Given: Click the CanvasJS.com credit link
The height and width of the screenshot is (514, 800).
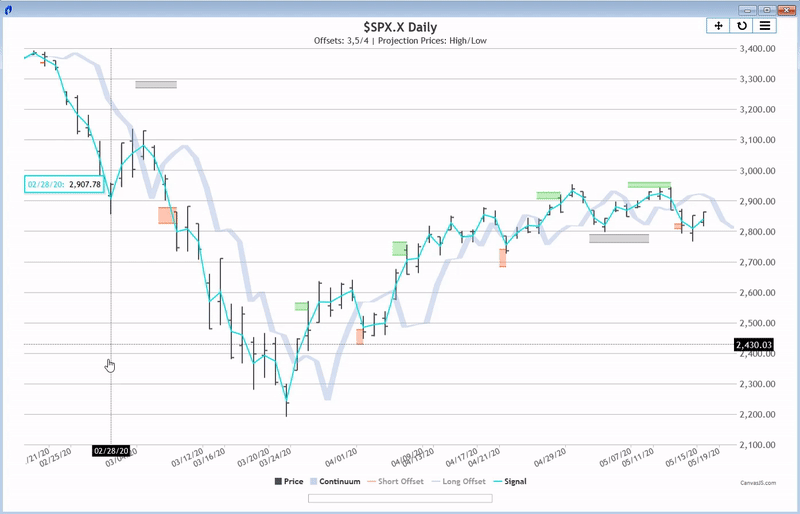Looking at the screenshot, I should [758, 483].
